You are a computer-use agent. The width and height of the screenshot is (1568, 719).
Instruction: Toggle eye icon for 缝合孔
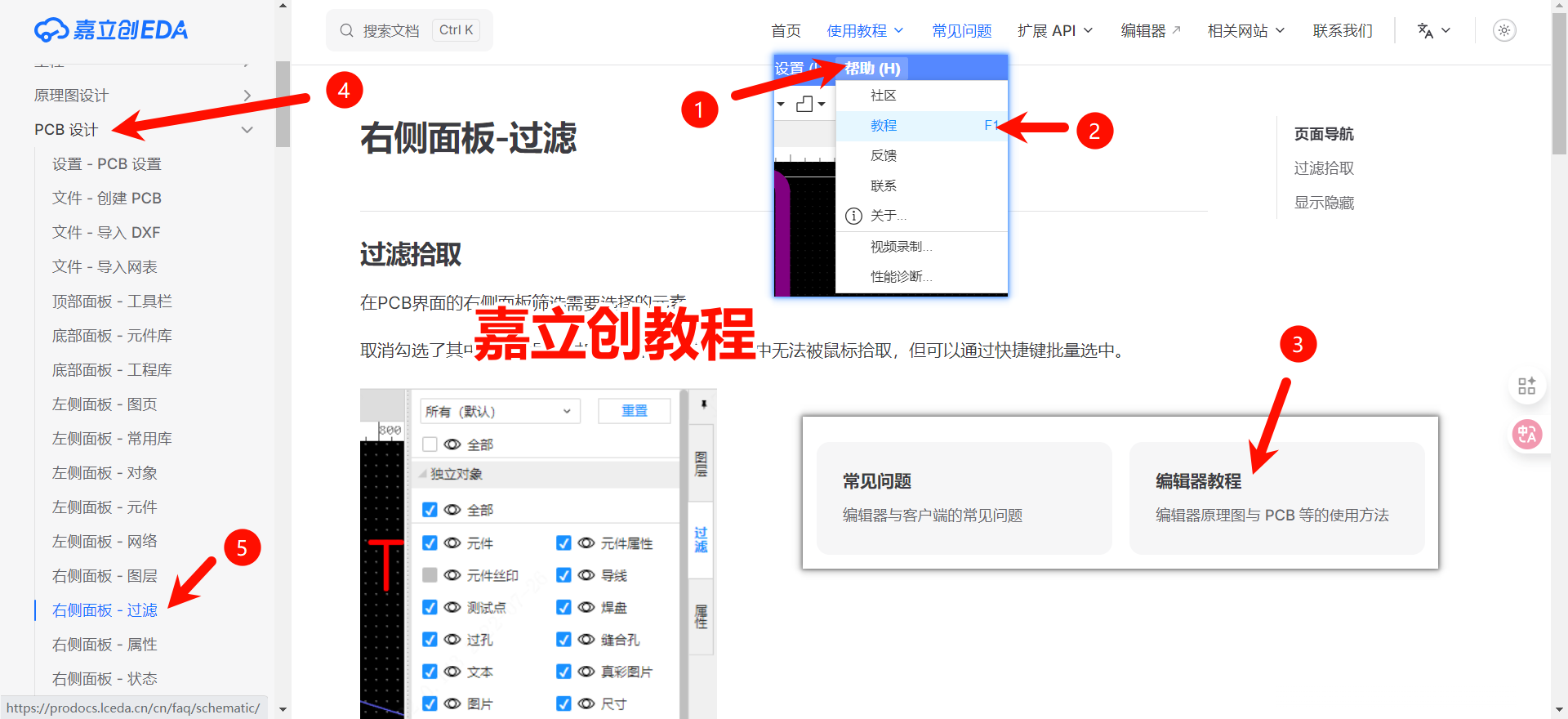click(x=586, y=640)
